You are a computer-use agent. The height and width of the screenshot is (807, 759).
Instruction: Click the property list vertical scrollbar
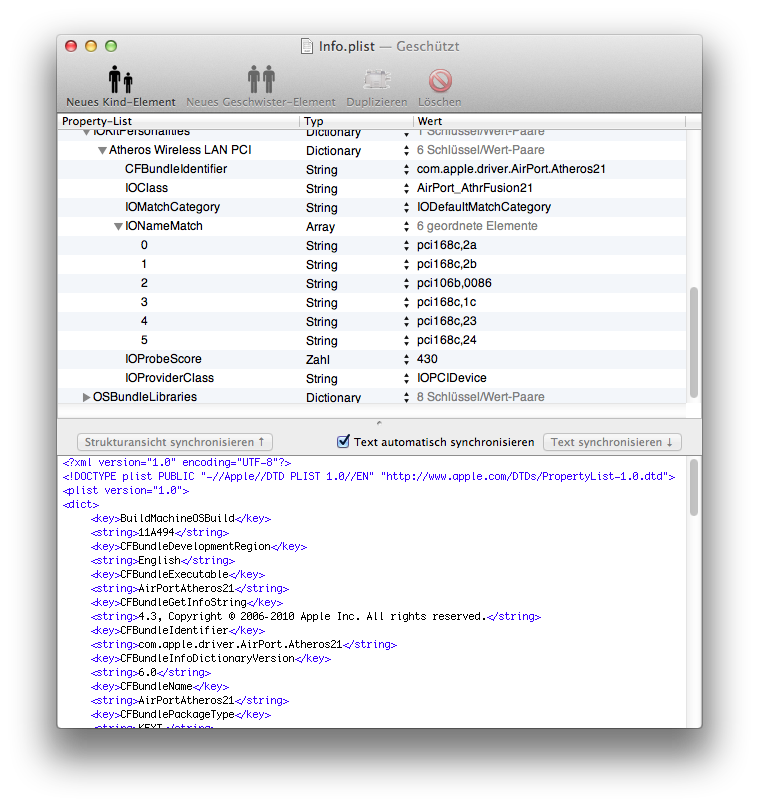tap(694, 342)
